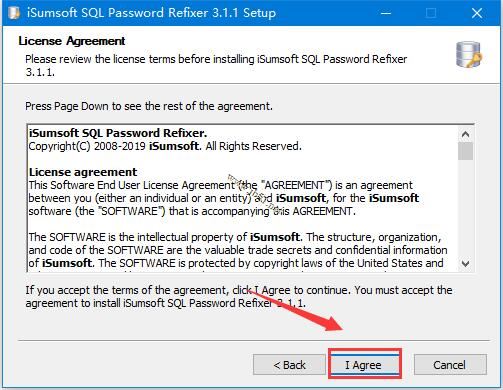
Task: Click the bold 'iSumsoft SQL Password Refixer.' heading
Action: (x=118, y=133)
